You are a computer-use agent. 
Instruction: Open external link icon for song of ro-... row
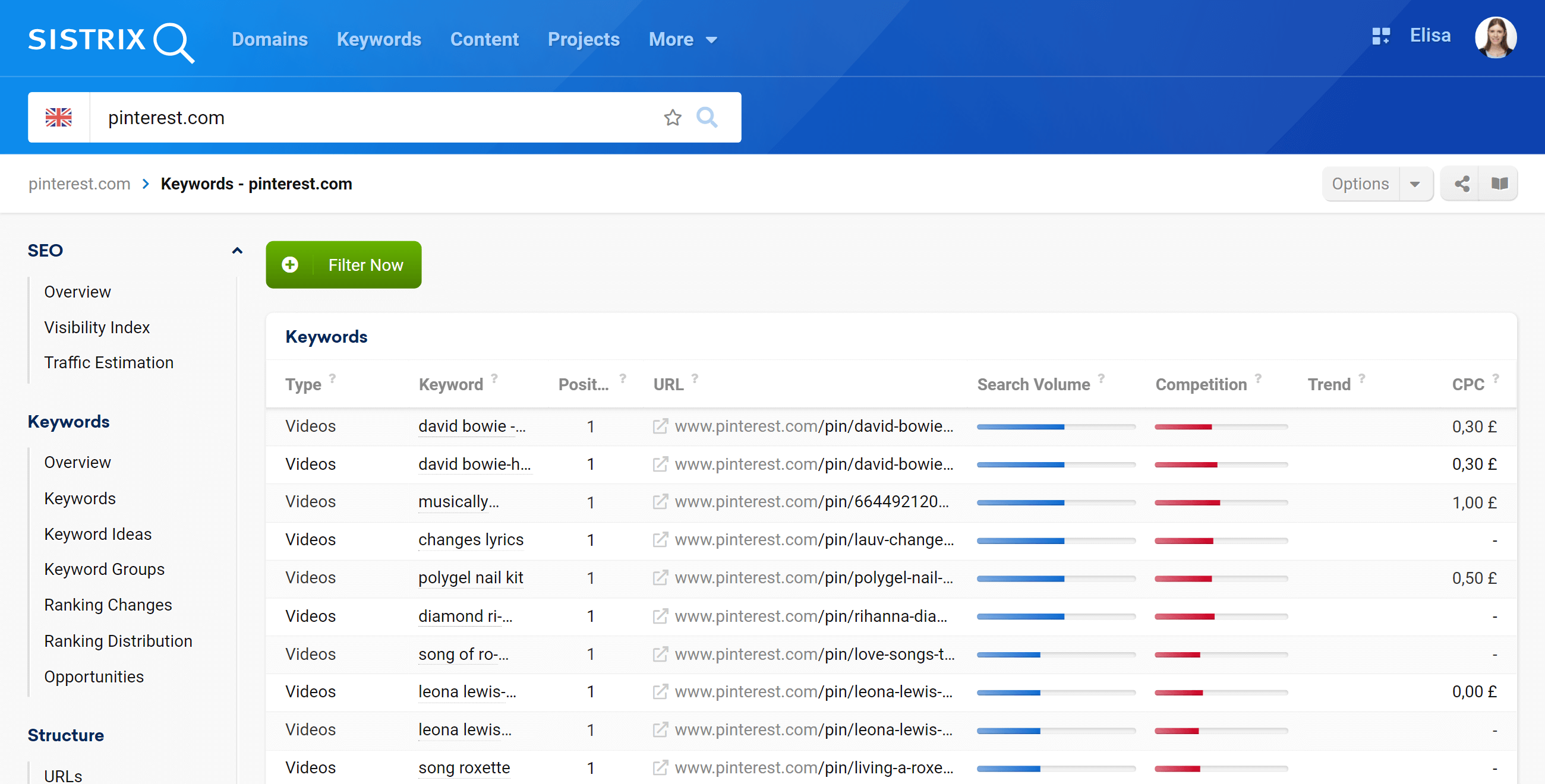click(660, 654)
